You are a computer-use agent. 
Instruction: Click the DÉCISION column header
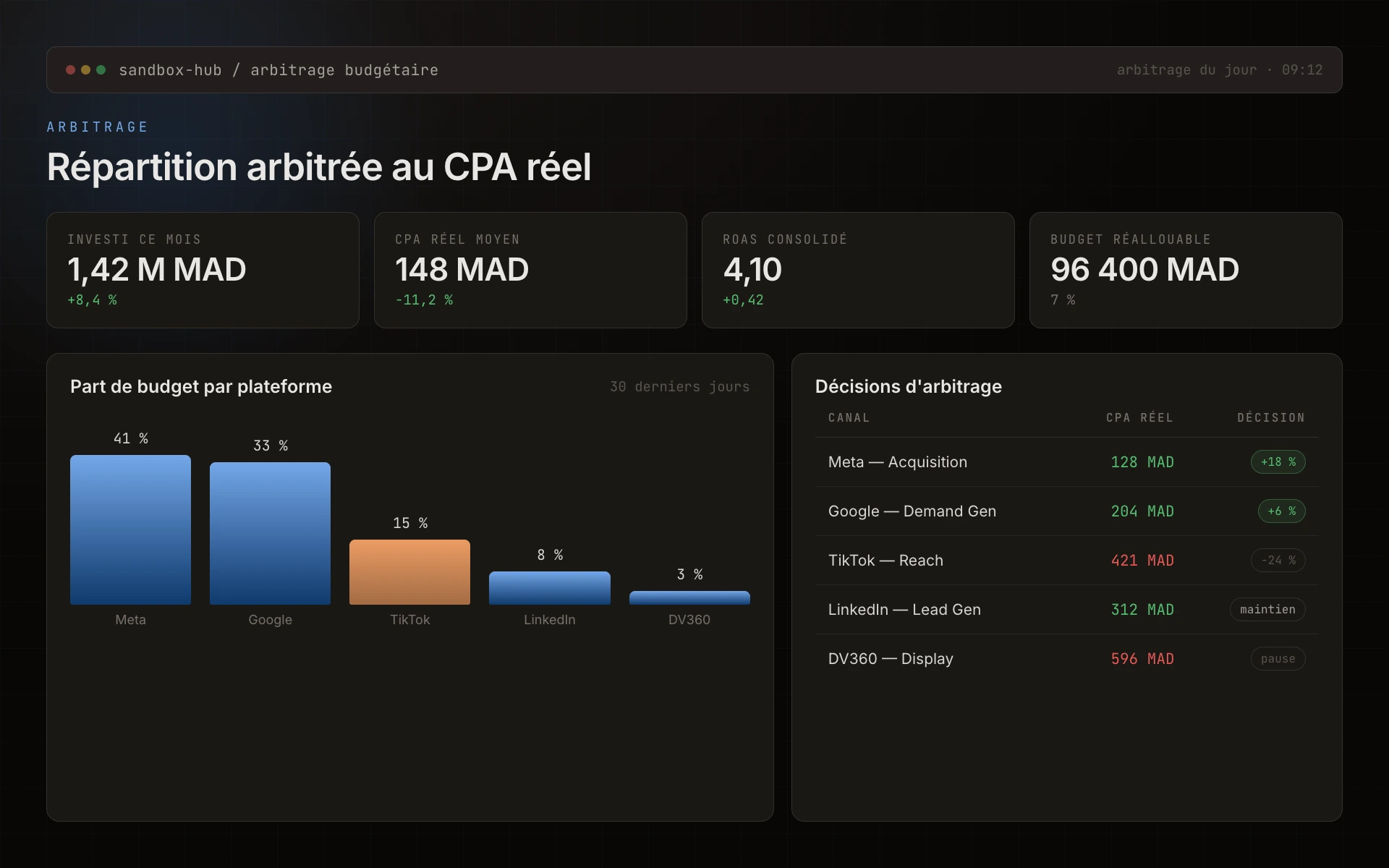1271,418
